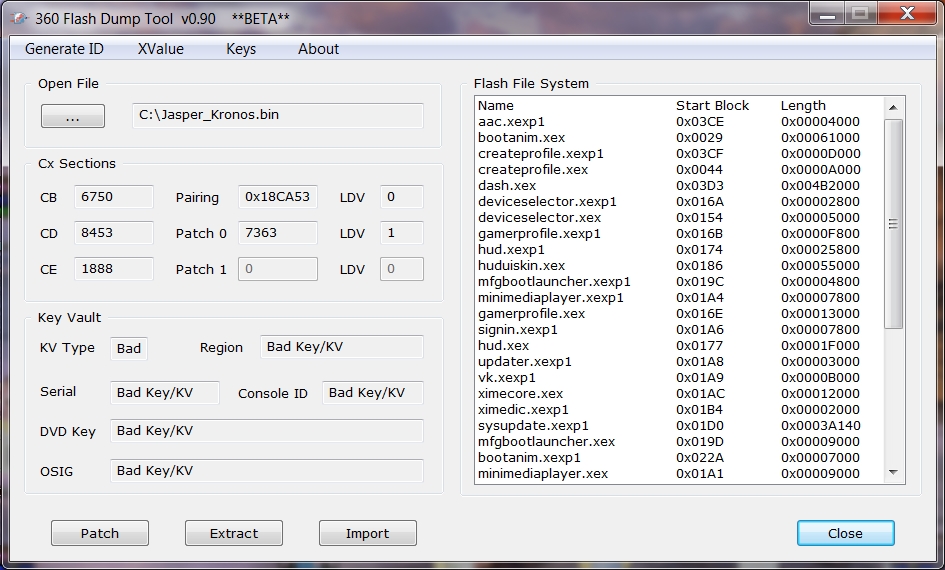Click the Start Block column header

pyautogui.click(x=712, y=105)
